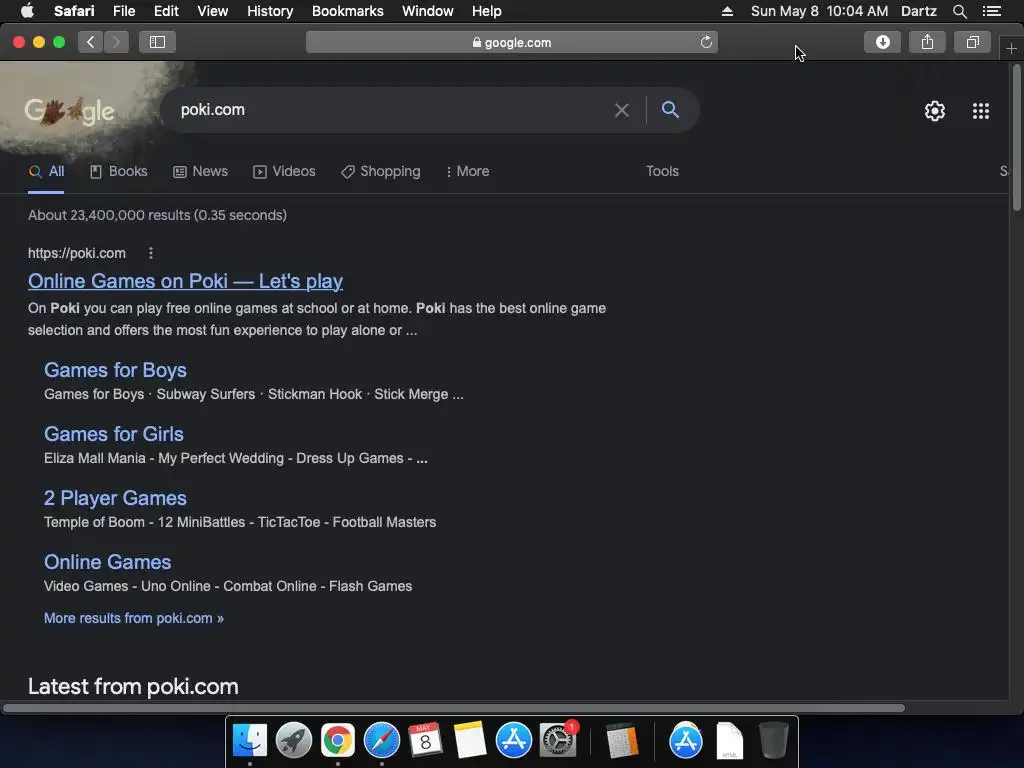The width and height of the screenshot is (1024, 768).
Task: Open the Online Games sitelink
Action: coord(107,562)
